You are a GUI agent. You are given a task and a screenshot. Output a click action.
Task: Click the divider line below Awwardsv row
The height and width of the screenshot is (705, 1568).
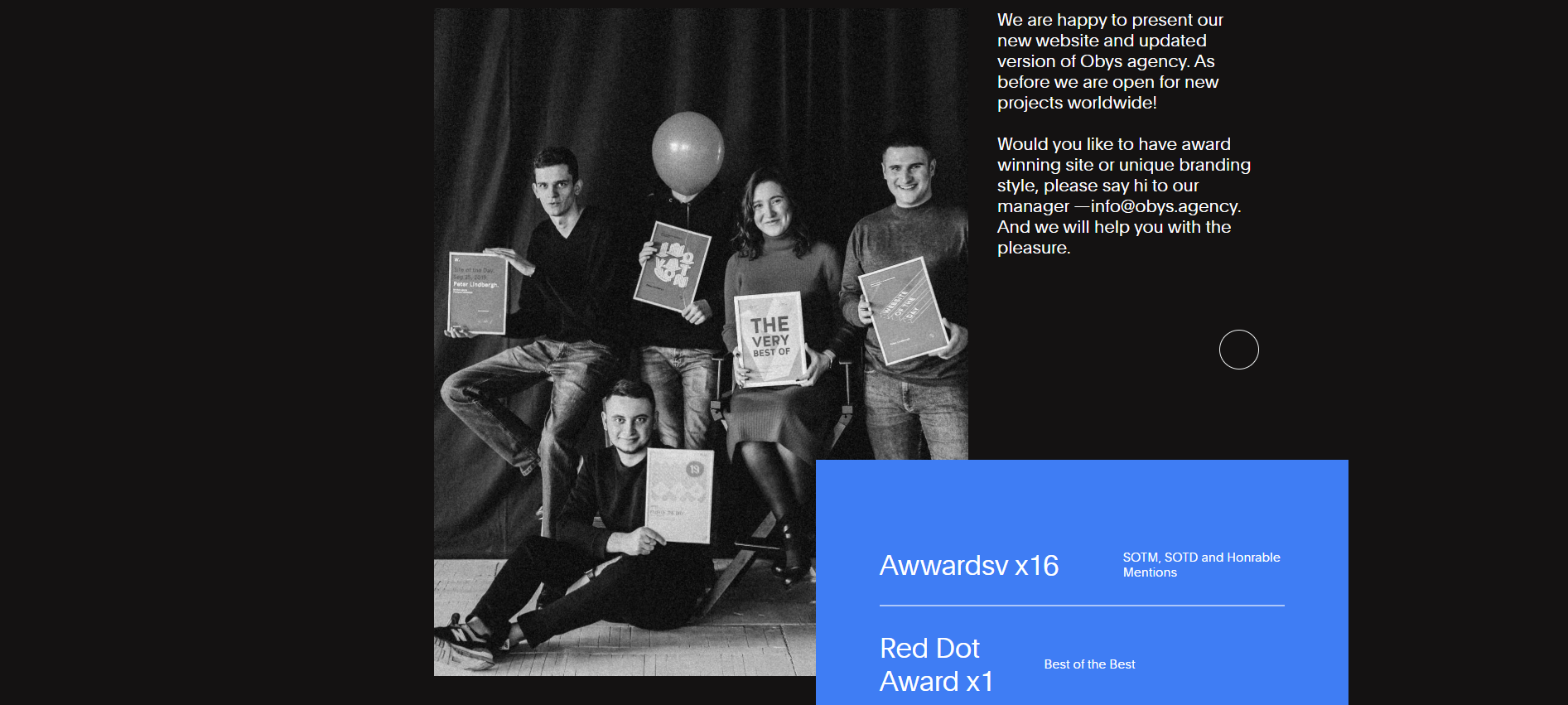pos(1081,606)
